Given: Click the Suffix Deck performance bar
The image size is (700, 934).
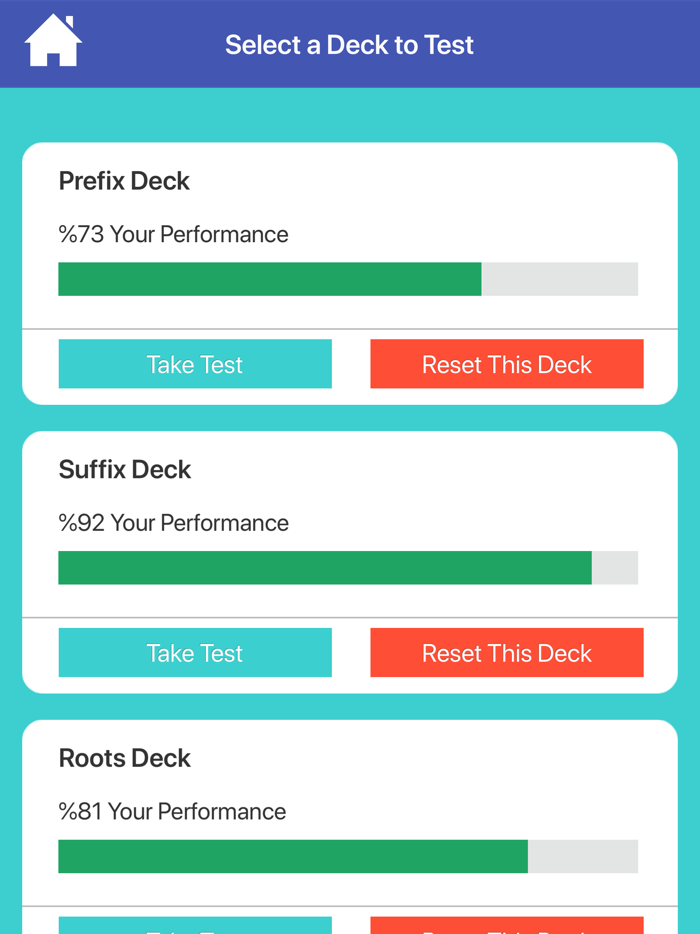Looking at the screenshot, I should (348, 568).
